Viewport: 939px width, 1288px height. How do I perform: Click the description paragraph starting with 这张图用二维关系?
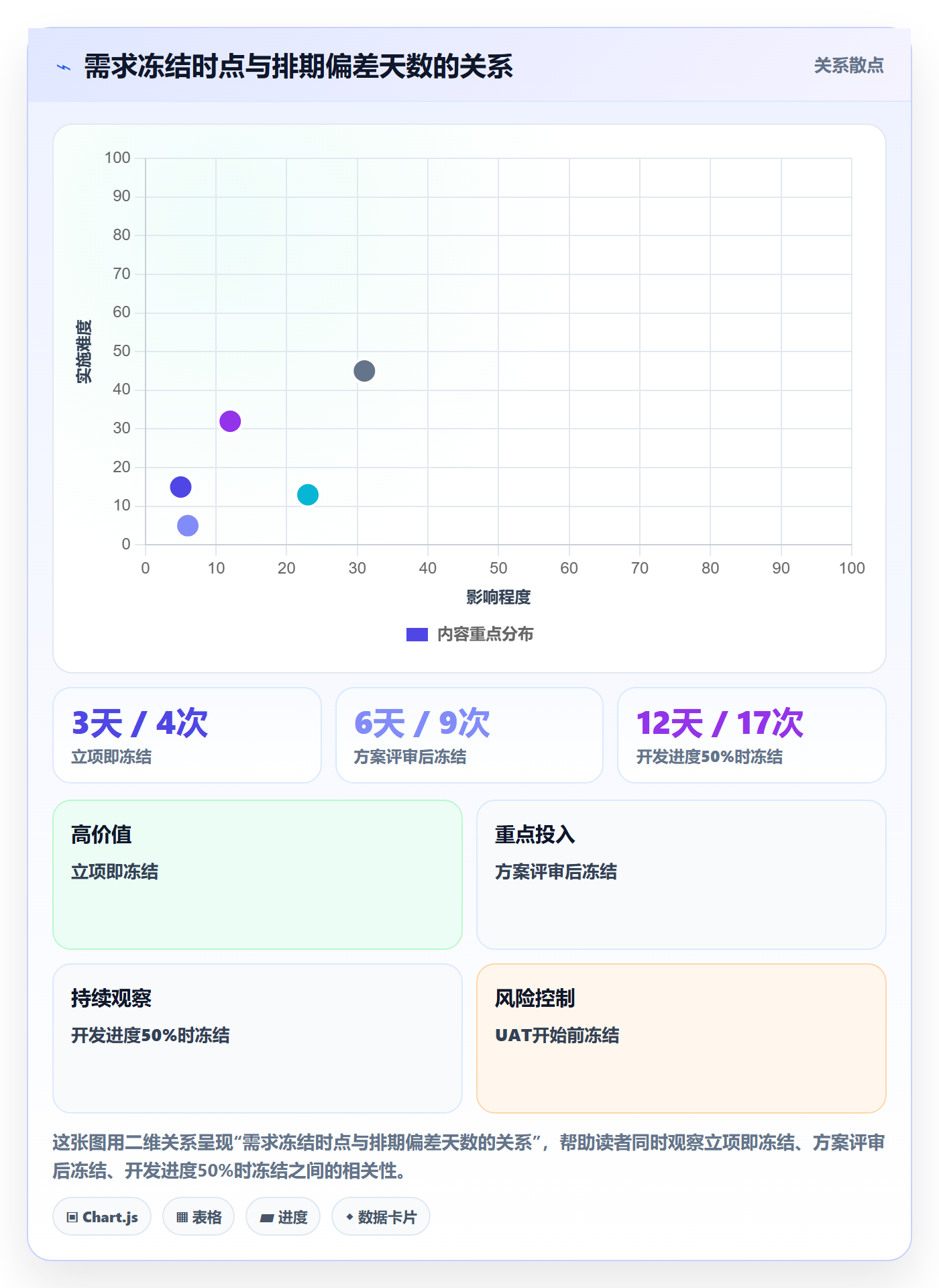point(469,1157)
